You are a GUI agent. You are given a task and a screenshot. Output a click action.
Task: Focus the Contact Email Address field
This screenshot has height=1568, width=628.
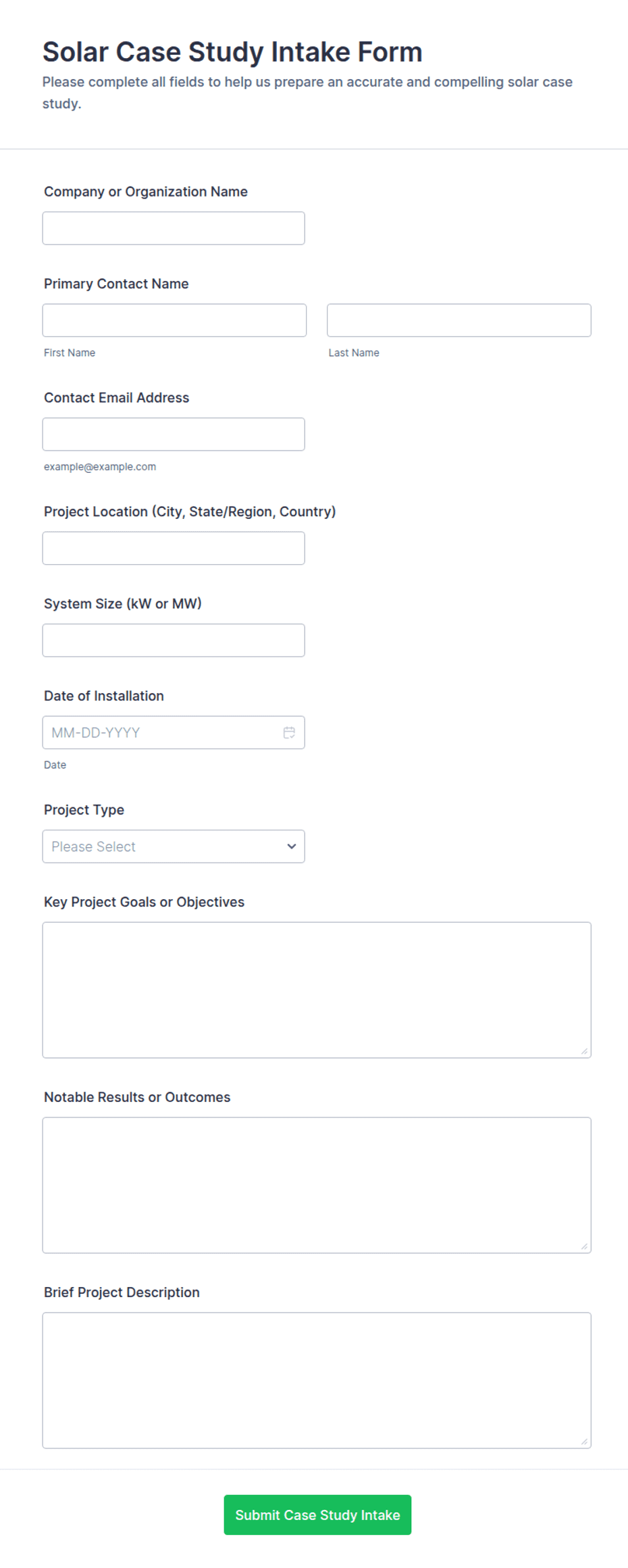[x=174, y=434]
